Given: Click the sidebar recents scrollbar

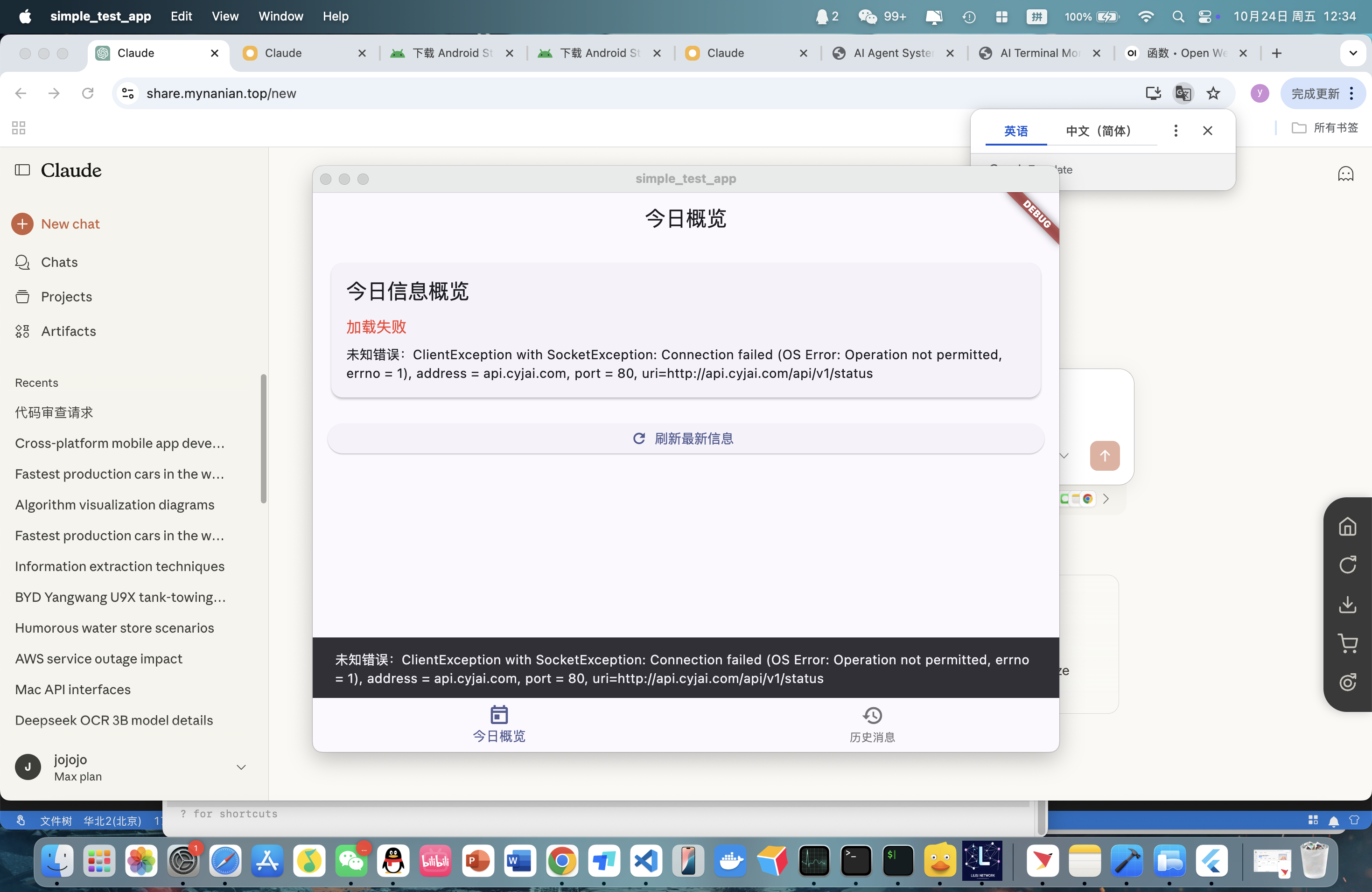Looking at the screenshot, I should [264, 438].
